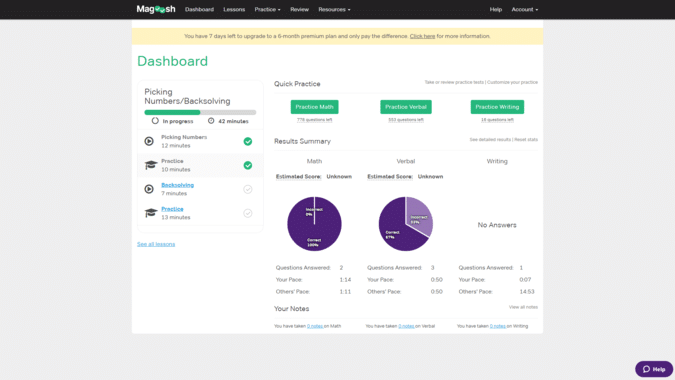Image resolution: width=675 pixels, height=380 pixels.
Task: Expand the Account dropdown menu
Action: [x=524, y=9]
